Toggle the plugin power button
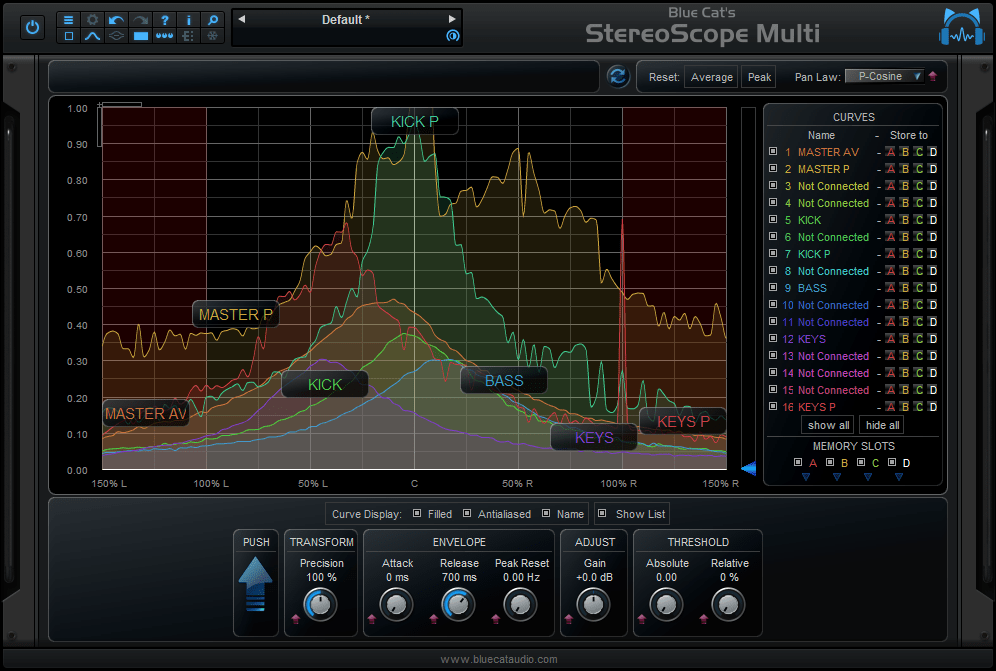The image size is (996, 671). (x=32, y=27)
